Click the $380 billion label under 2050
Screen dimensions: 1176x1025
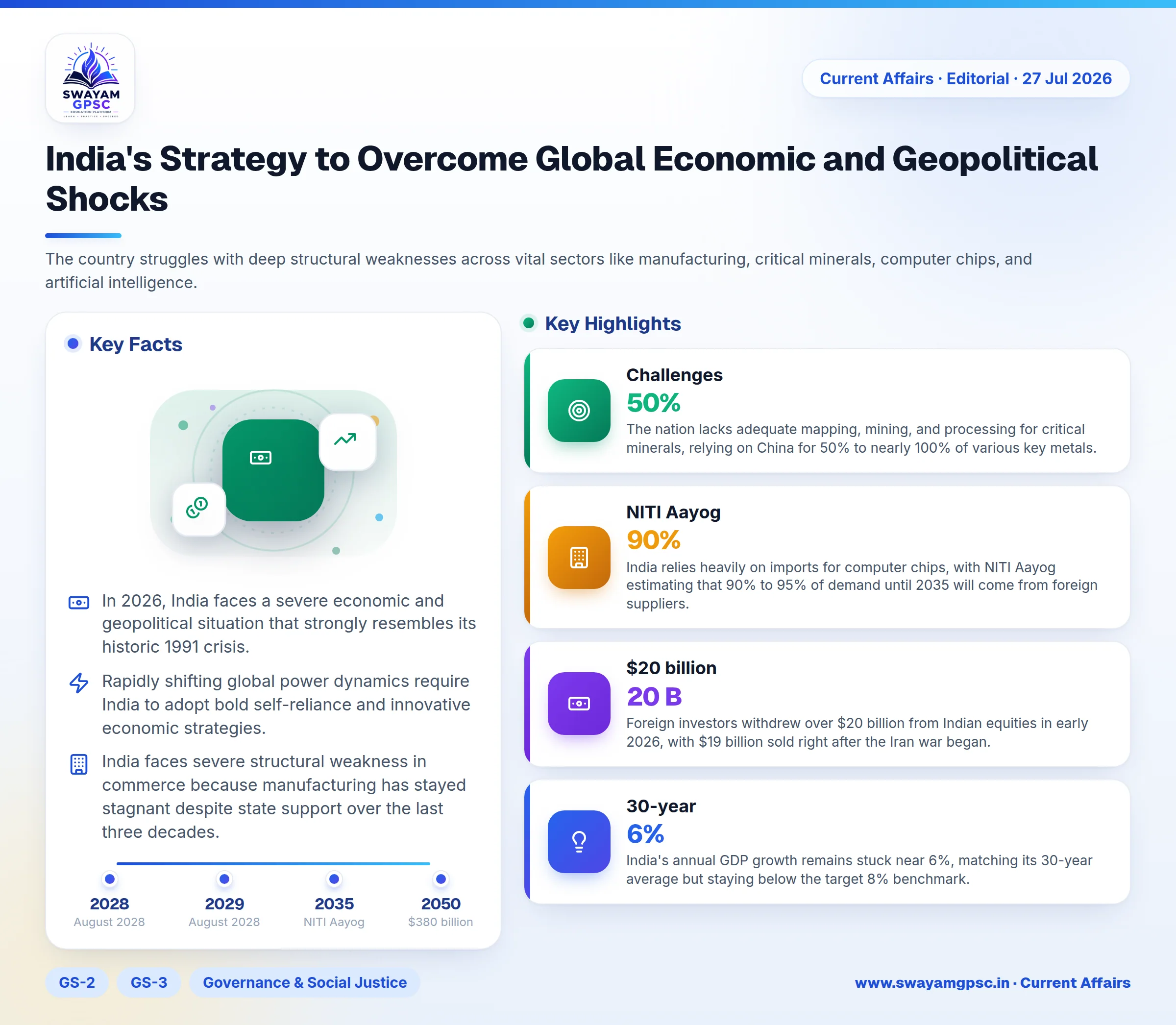(x=441, y=922)
